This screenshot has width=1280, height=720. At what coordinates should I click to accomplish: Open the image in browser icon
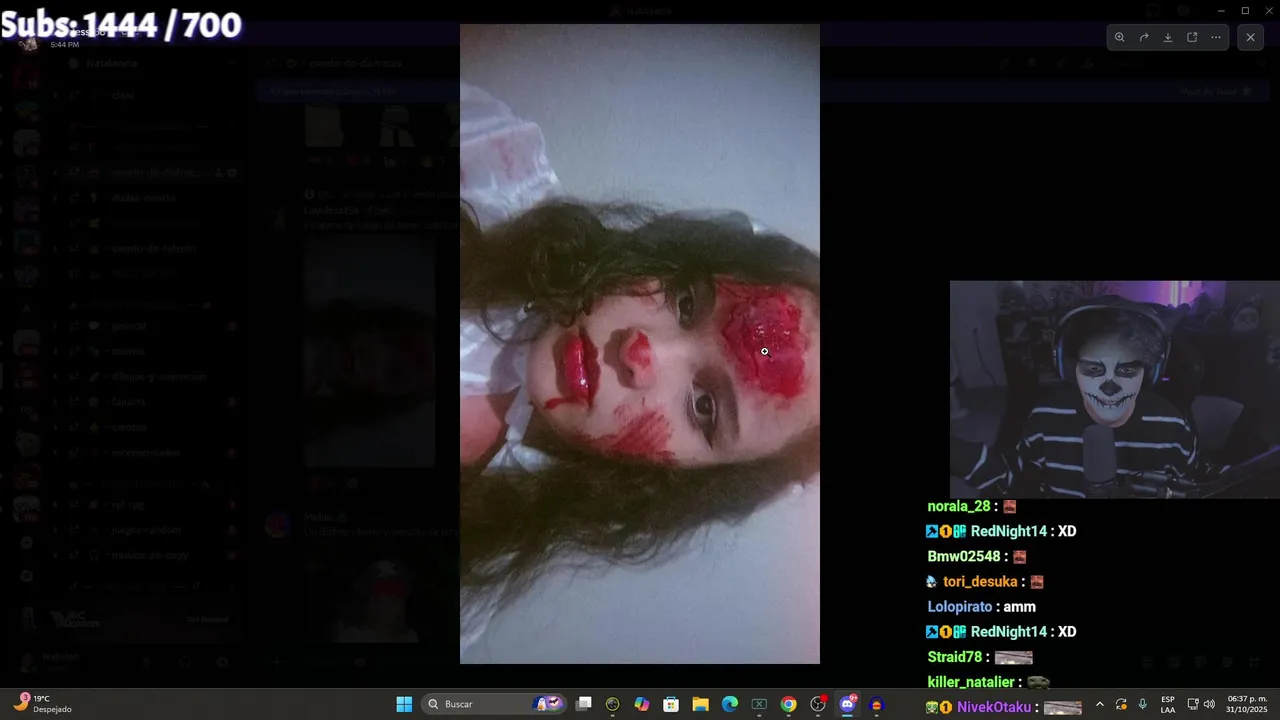1192,37
